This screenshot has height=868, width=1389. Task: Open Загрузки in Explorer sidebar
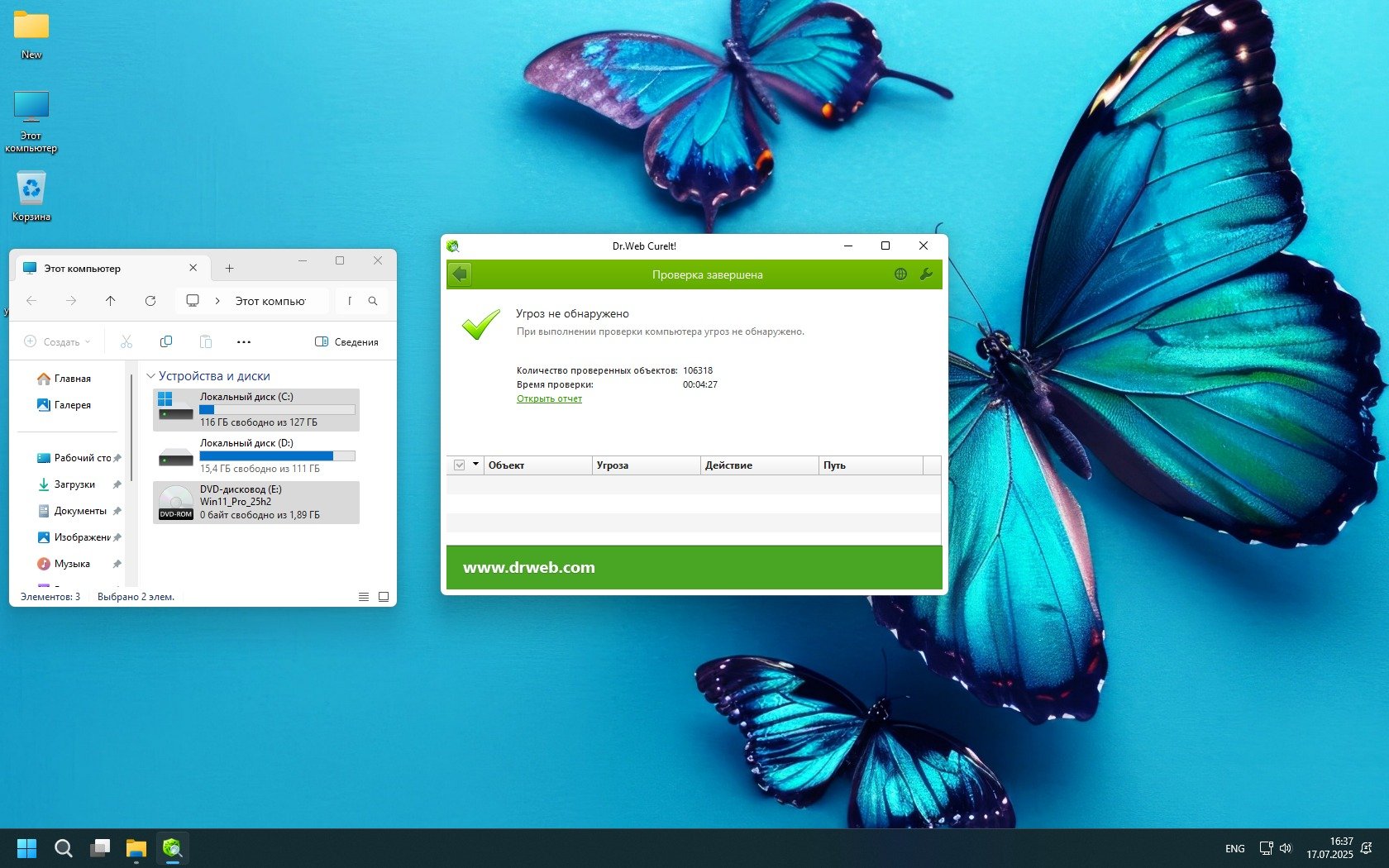coord(78,484)
